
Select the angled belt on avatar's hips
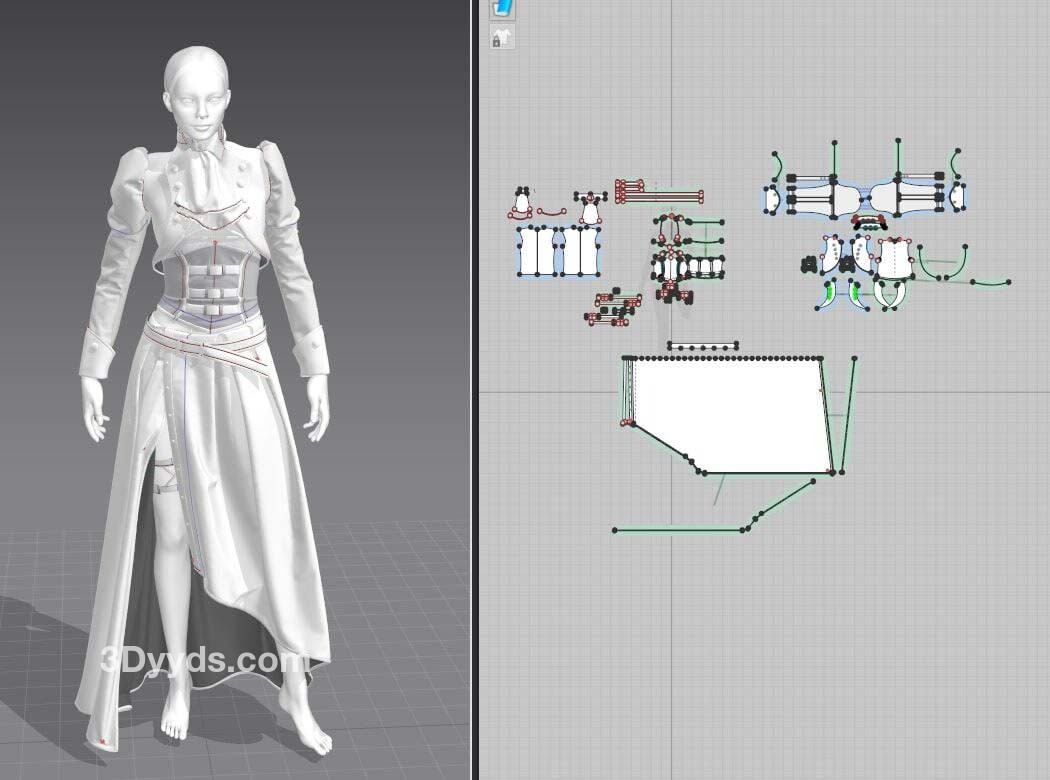[x=205, y=347]
